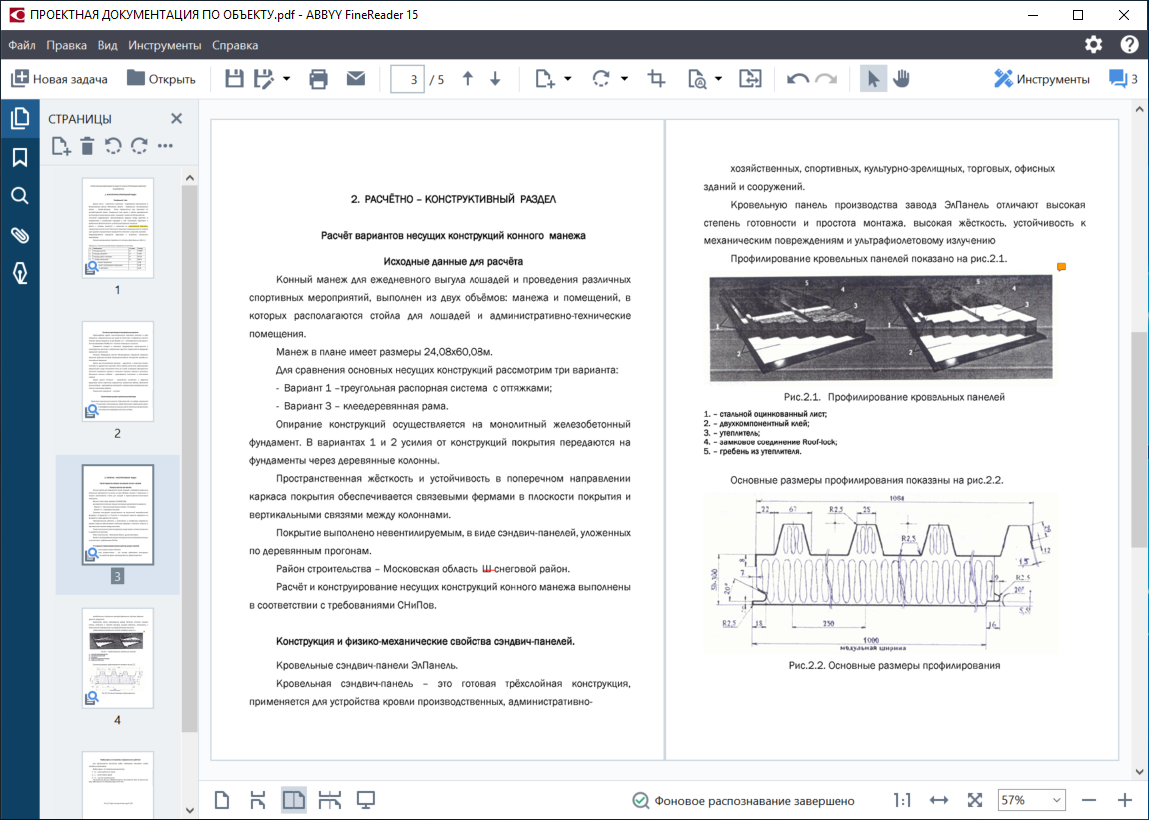Image resolution: width=1149 pixels, height=820 pixels.
Task: Switch to one-page view mode
Action: pyautogui.click(x=223, y=800)
